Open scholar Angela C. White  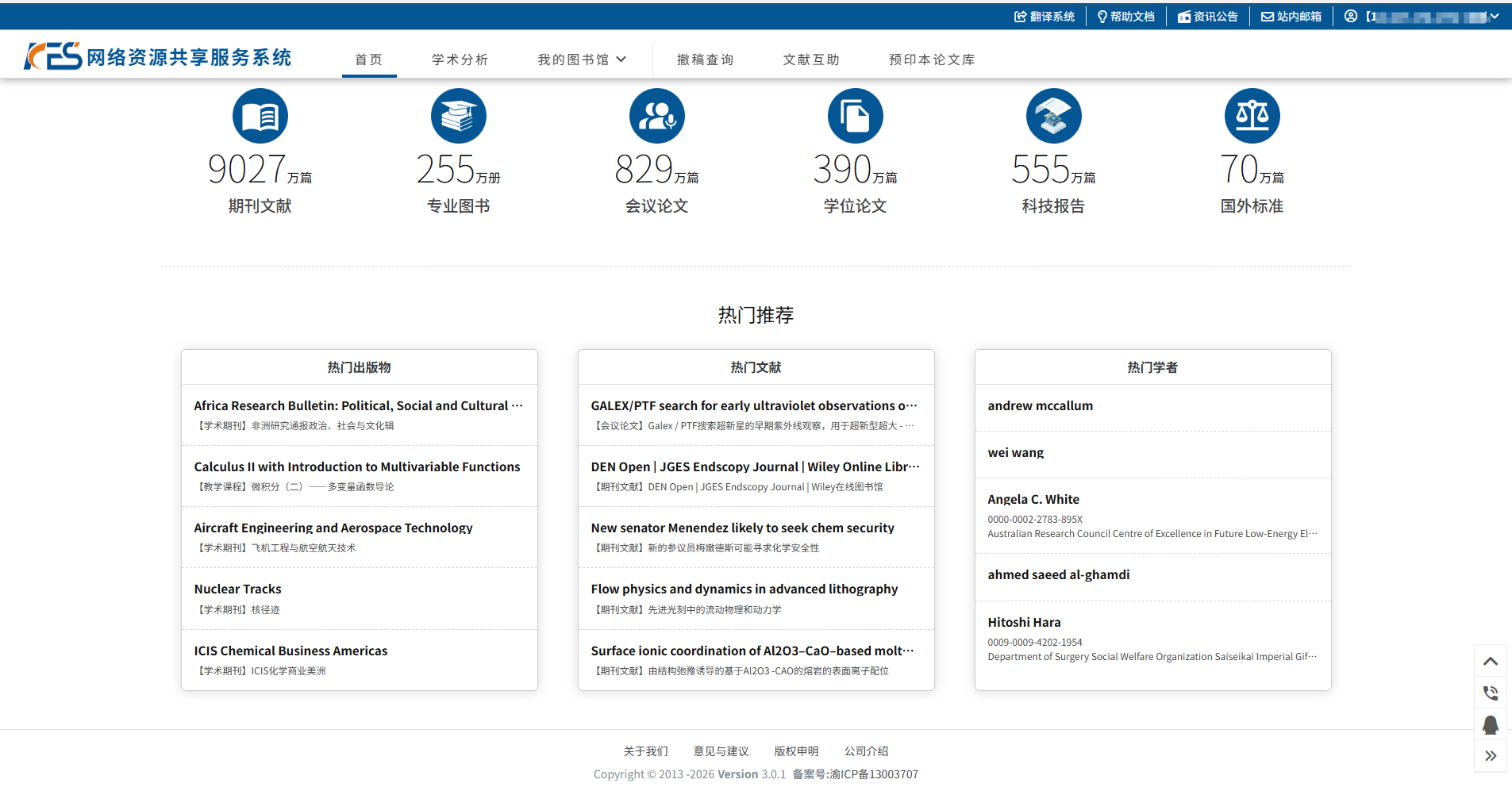[1033, 499]
